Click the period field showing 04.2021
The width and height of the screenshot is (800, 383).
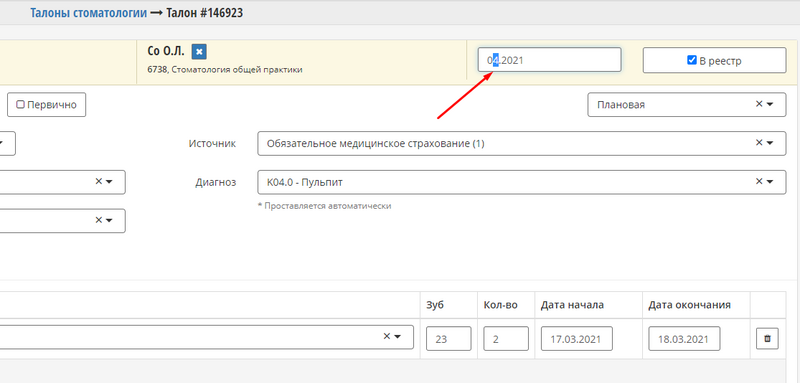pos(549,60)
